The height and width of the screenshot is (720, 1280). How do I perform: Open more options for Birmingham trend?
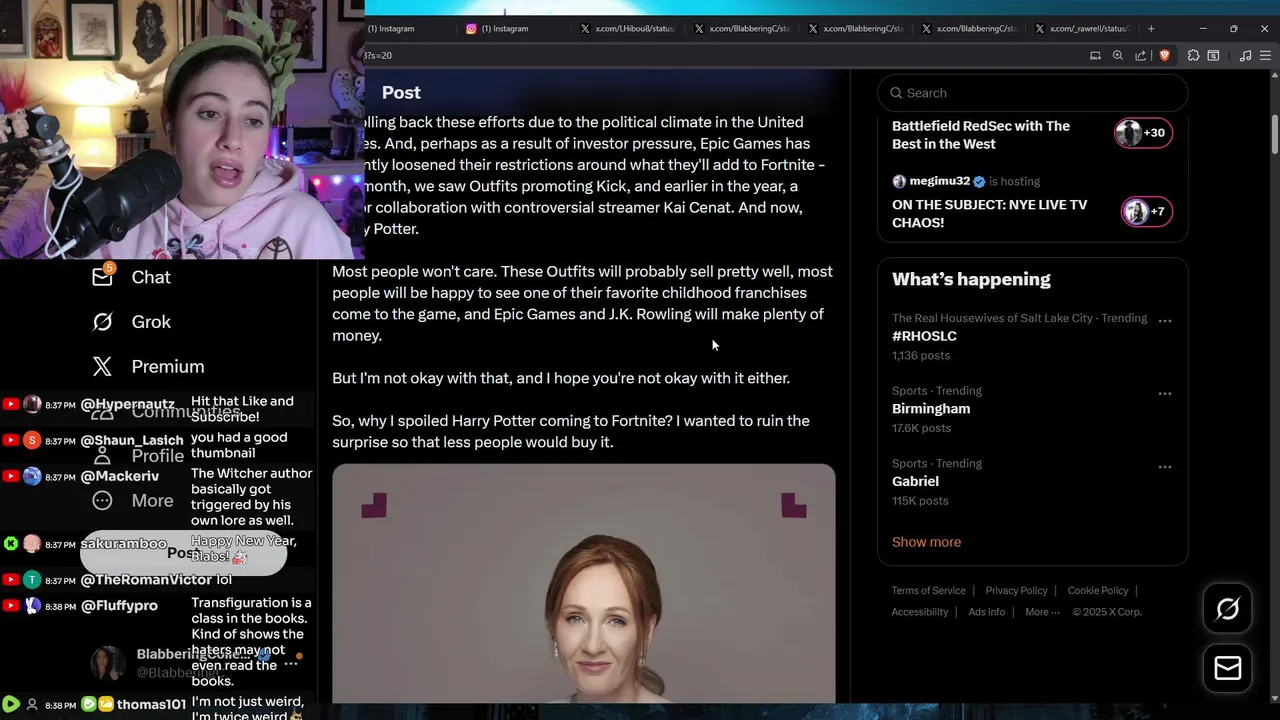1165,393
